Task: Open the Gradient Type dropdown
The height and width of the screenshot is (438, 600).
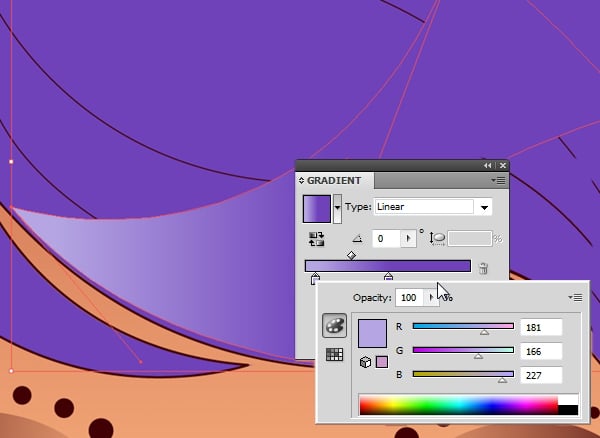Action: pos(485,208)
